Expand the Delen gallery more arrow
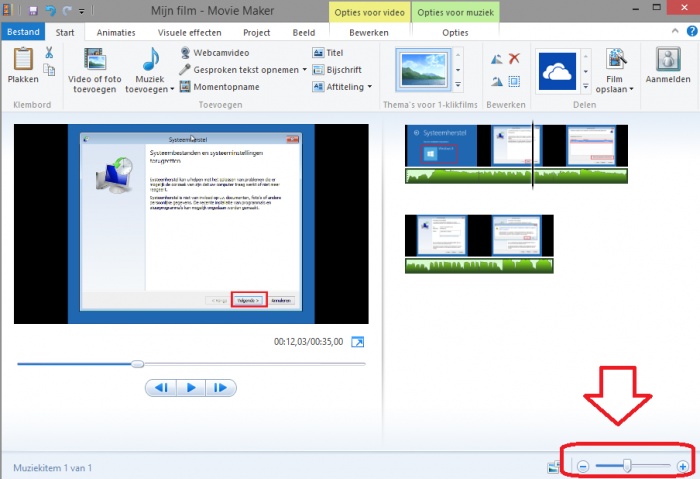Viewport: 700px width, 479px height. pyautogui.click(x=586, y=86)
